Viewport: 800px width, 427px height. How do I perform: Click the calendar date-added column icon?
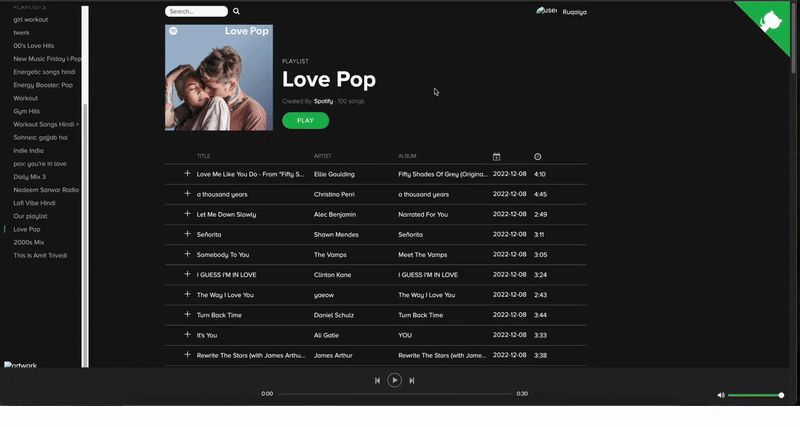coord(497,156)
